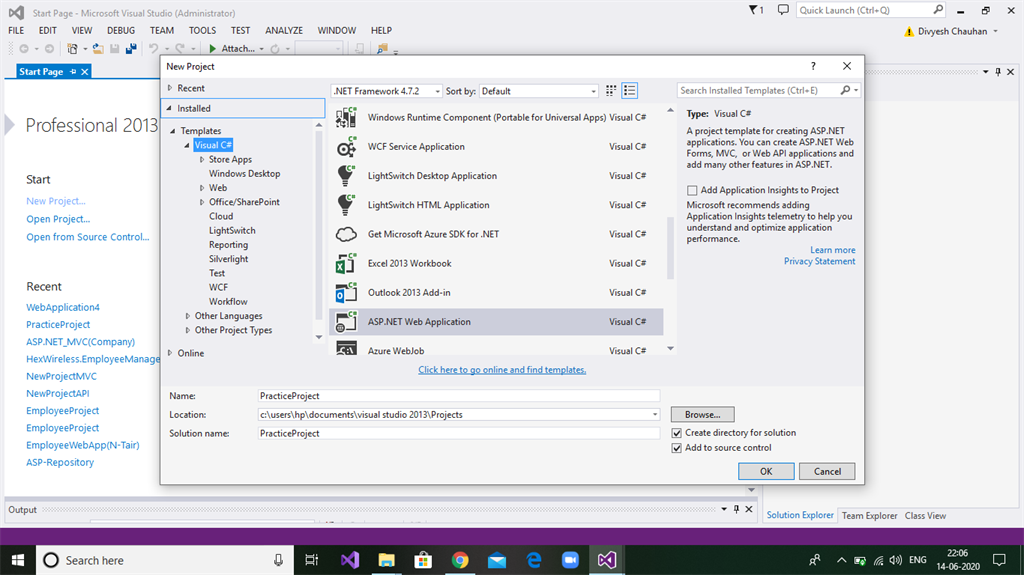This screenshot has width=1024, height=575.
Task: Expand the Store Apps node
Action: pos(202,159)
